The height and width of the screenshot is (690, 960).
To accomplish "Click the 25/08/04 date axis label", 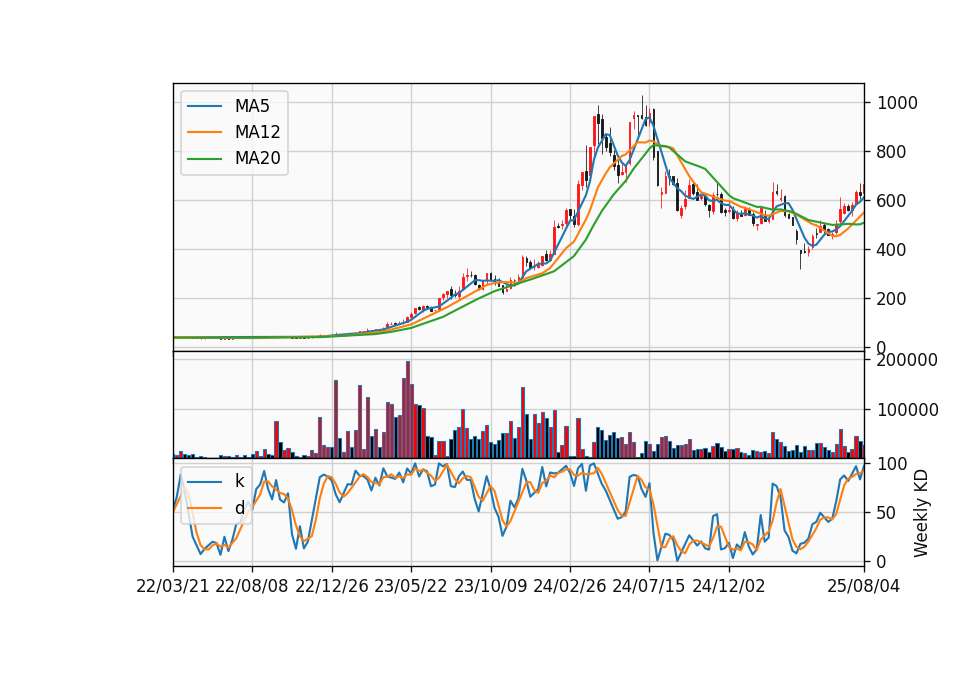I will pos(863,586).
